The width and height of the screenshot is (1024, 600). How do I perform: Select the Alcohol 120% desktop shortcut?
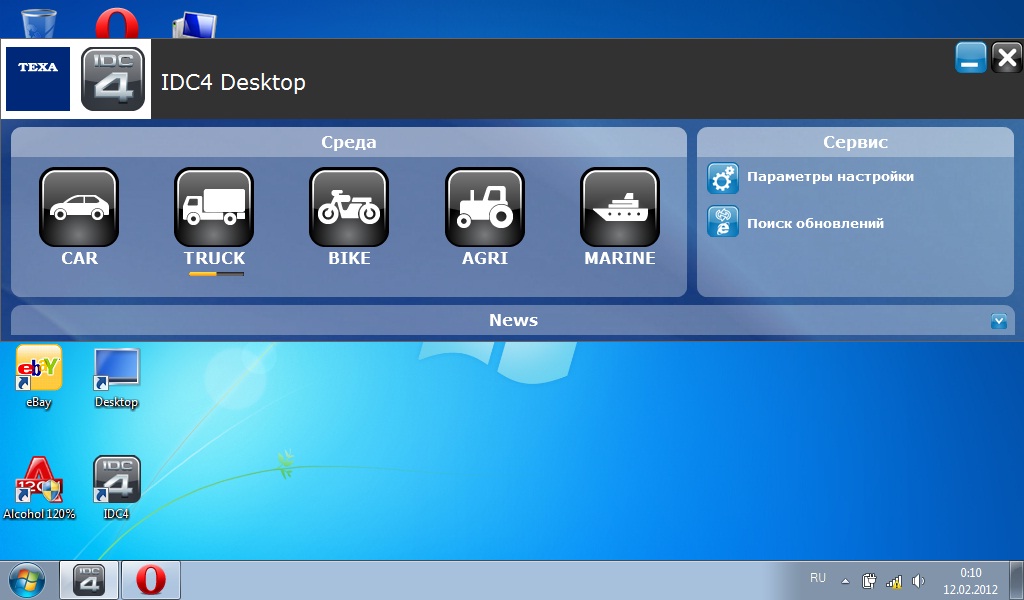pyautogui.click(x=39, y=488)
